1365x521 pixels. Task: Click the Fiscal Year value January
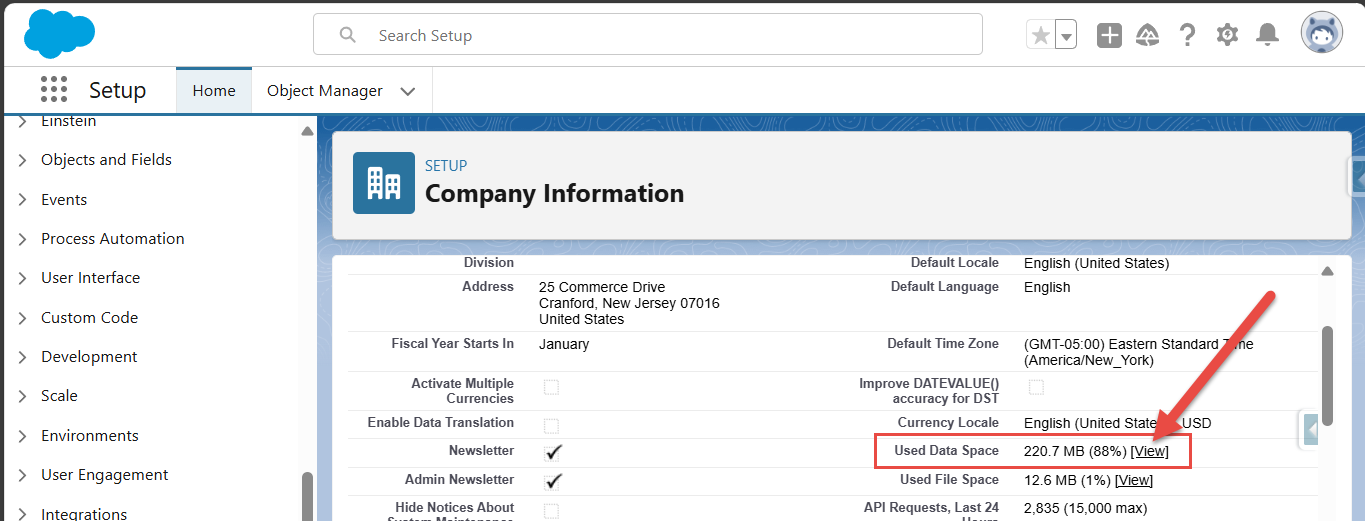564,344
